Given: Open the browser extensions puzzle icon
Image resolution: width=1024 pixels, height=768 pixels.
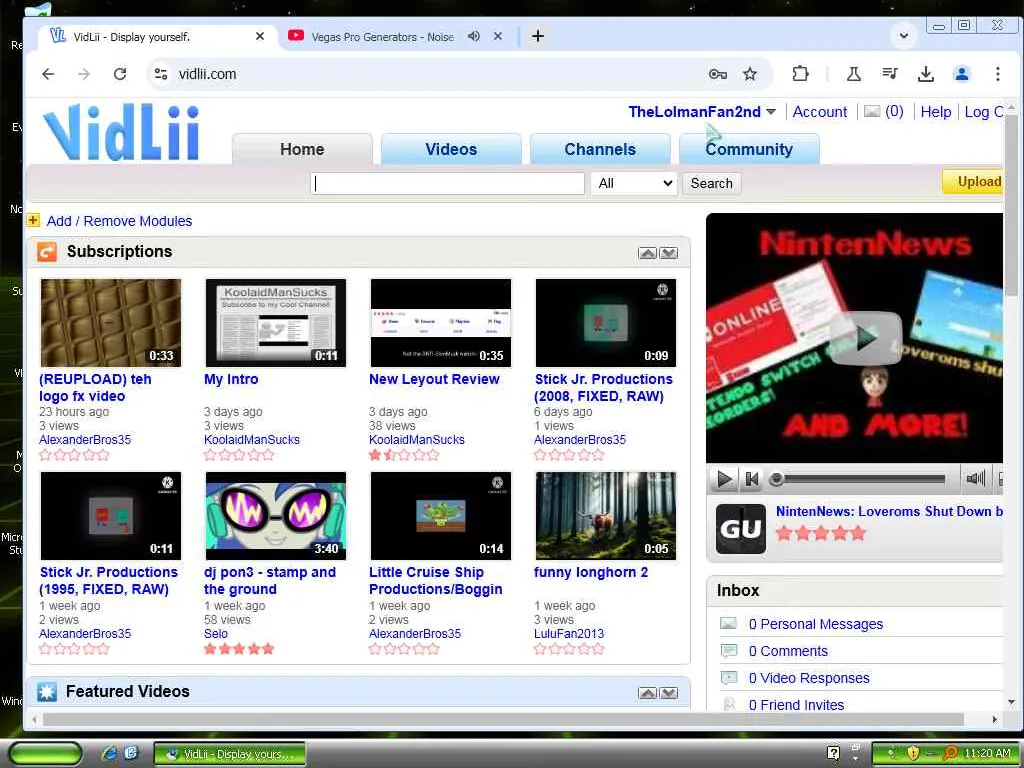Looking at the screenshot, I should coord(800,74).
